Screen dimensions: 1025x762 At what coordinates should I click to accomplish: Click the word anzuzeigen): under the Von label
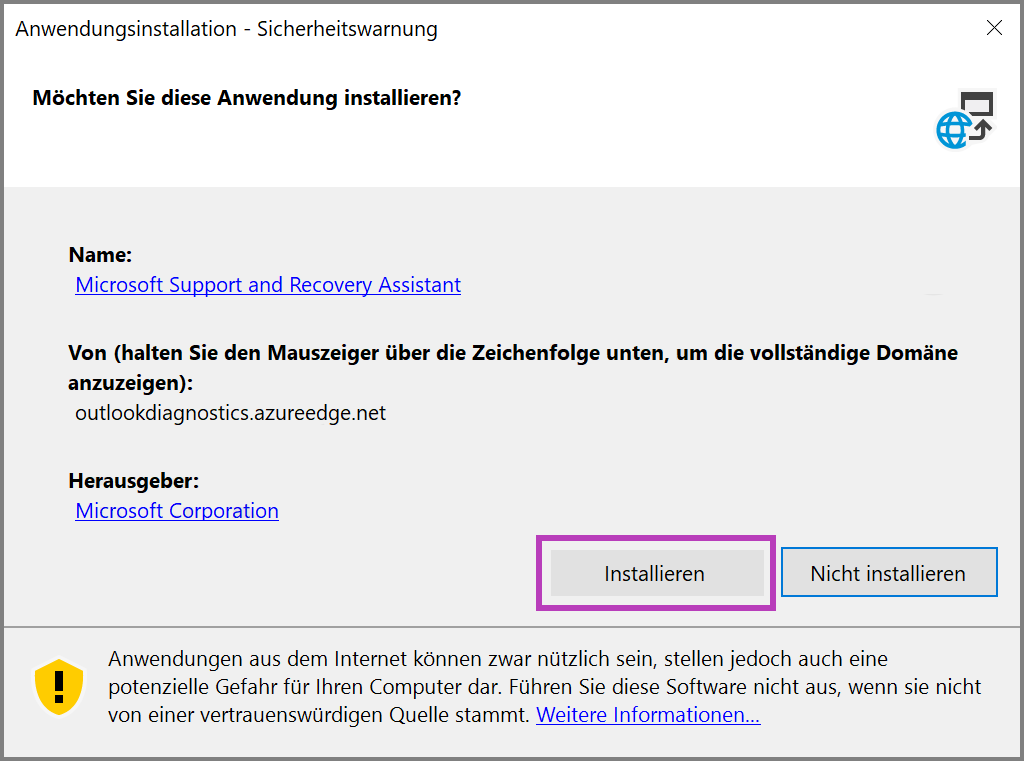[130, 383]
